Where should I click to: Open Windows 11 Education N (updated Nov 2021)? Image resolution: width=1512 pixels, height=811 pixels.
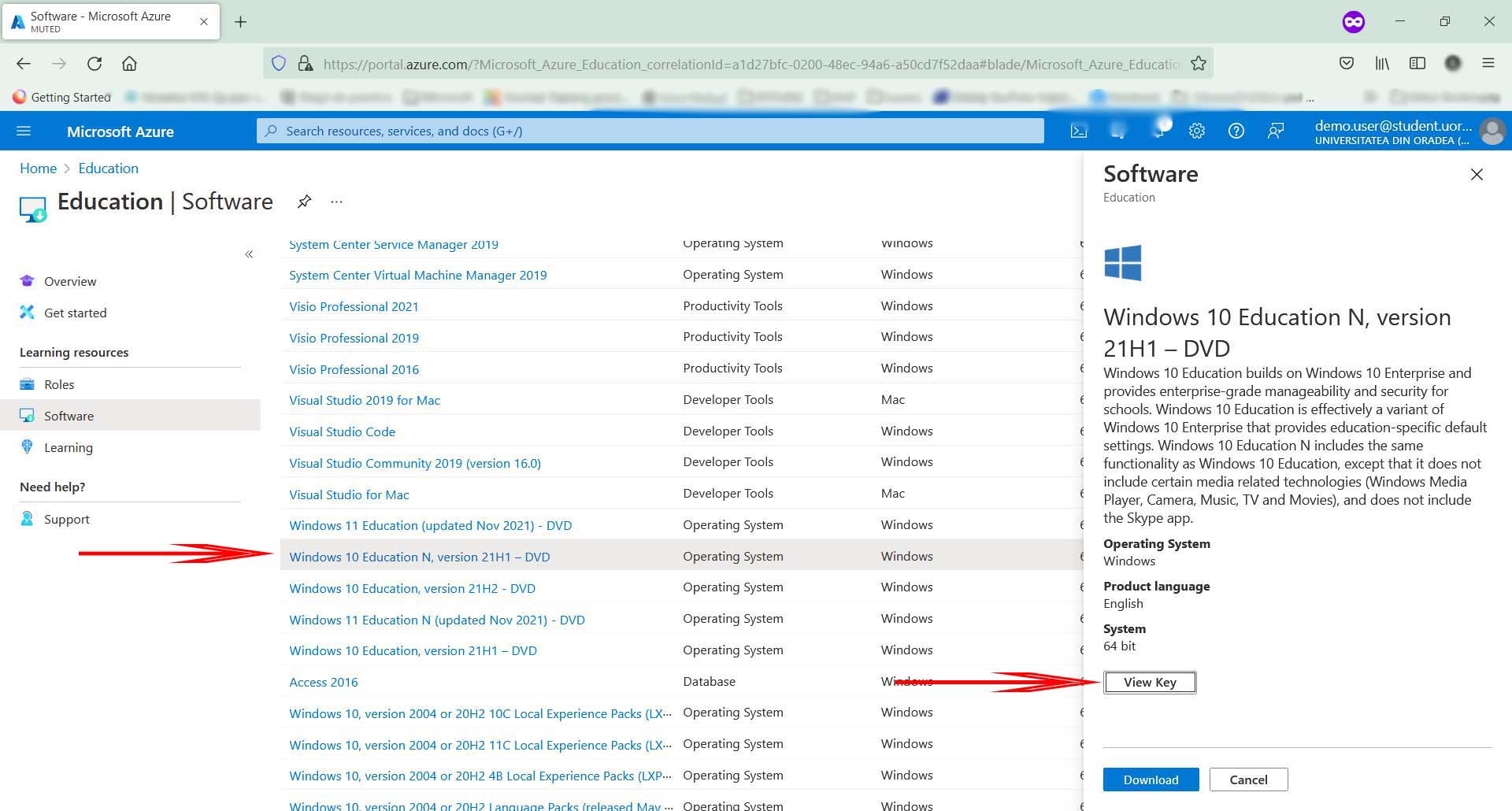(x=437, y=620)
